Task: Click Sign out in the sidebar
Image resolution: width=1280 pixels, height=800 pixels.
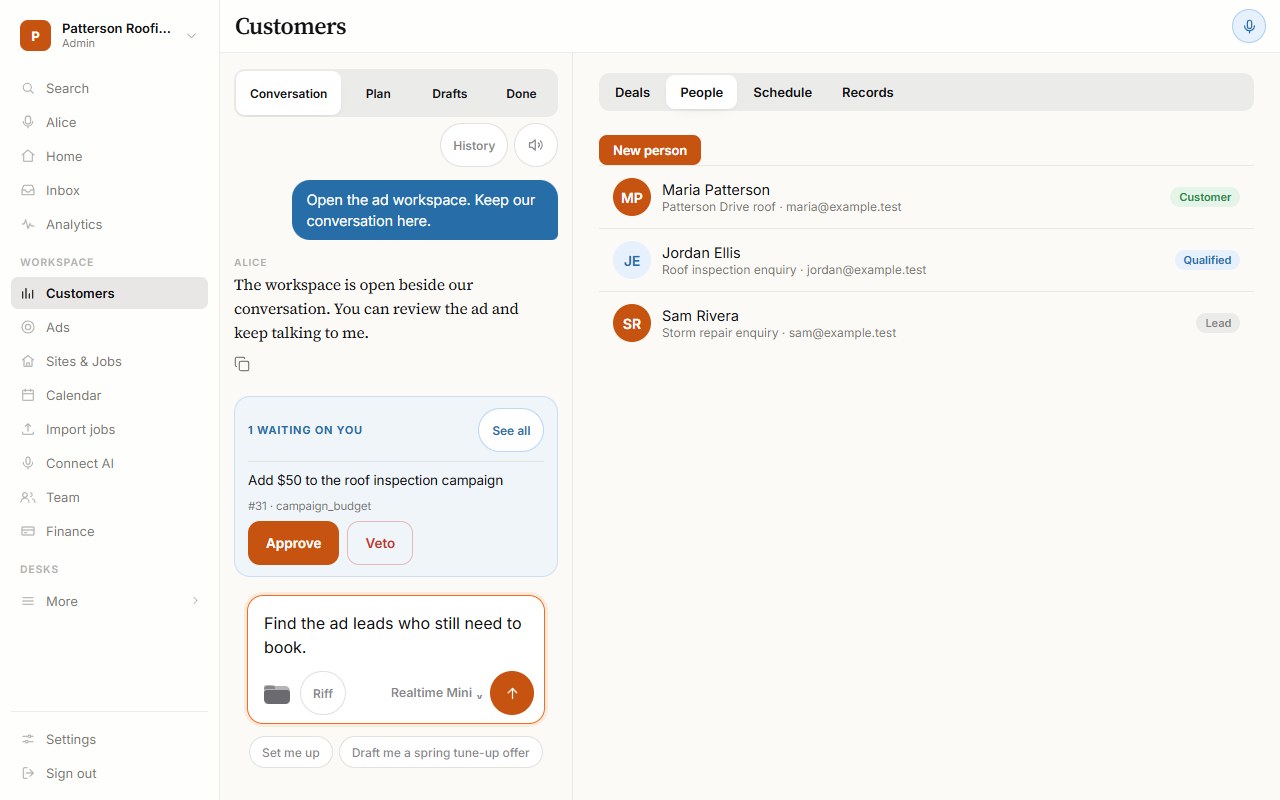Action: click(109, 773)
